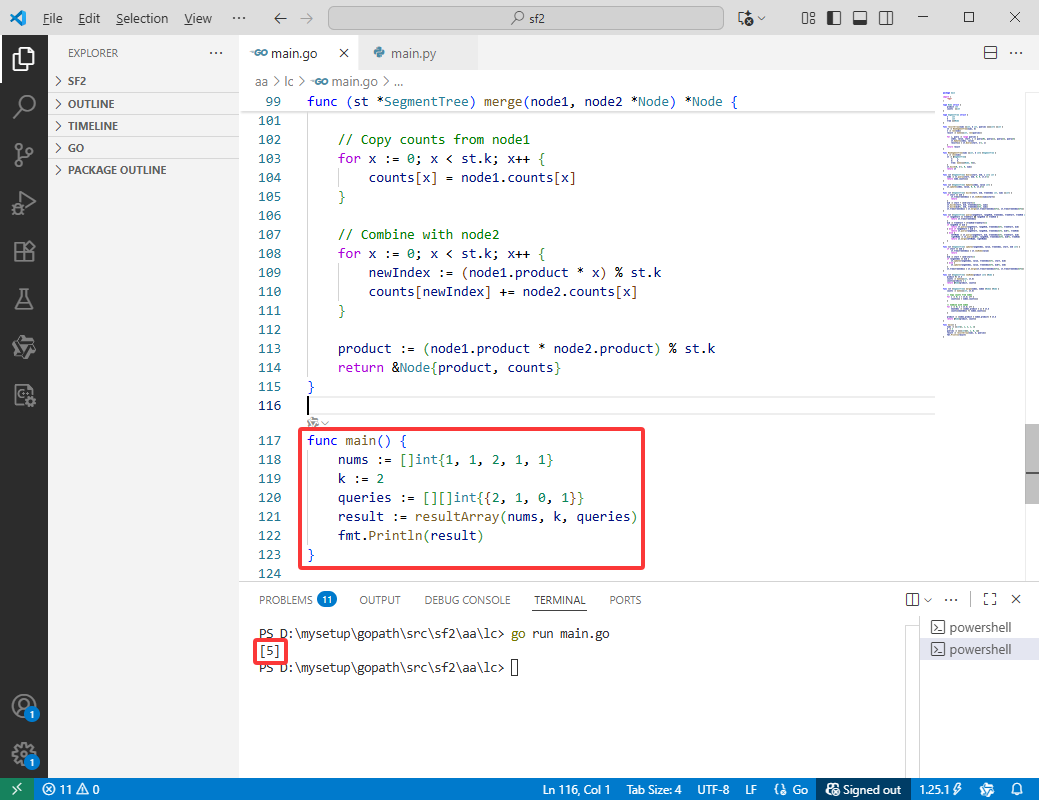Open the File menu
Viewport: 1039px width, 800px height.
[52, 19]
